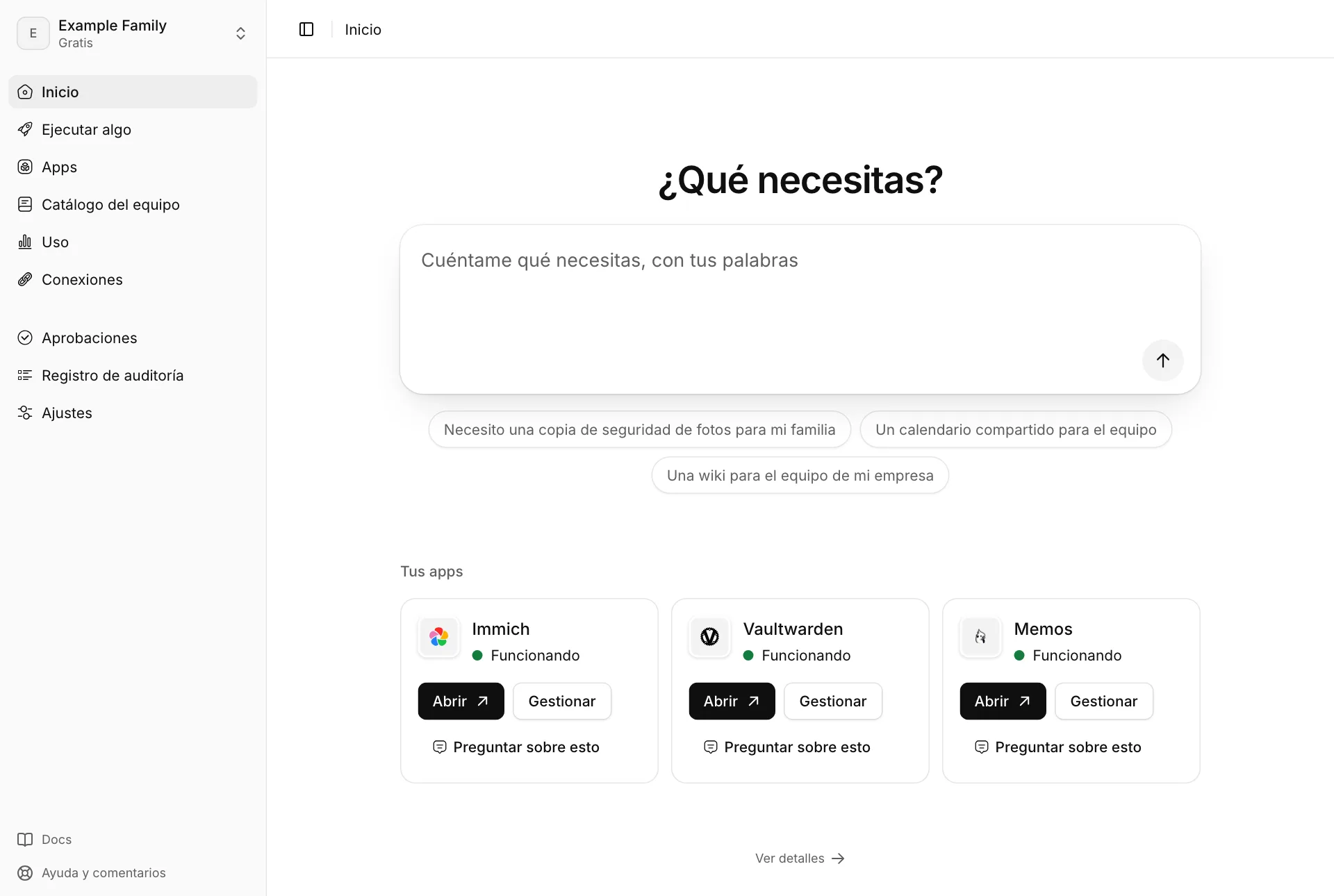This screenshot has width=1334, height=896.
Task: Click Preguntar sobre esto under Vaultwarden
Action: tap(787, 747)
